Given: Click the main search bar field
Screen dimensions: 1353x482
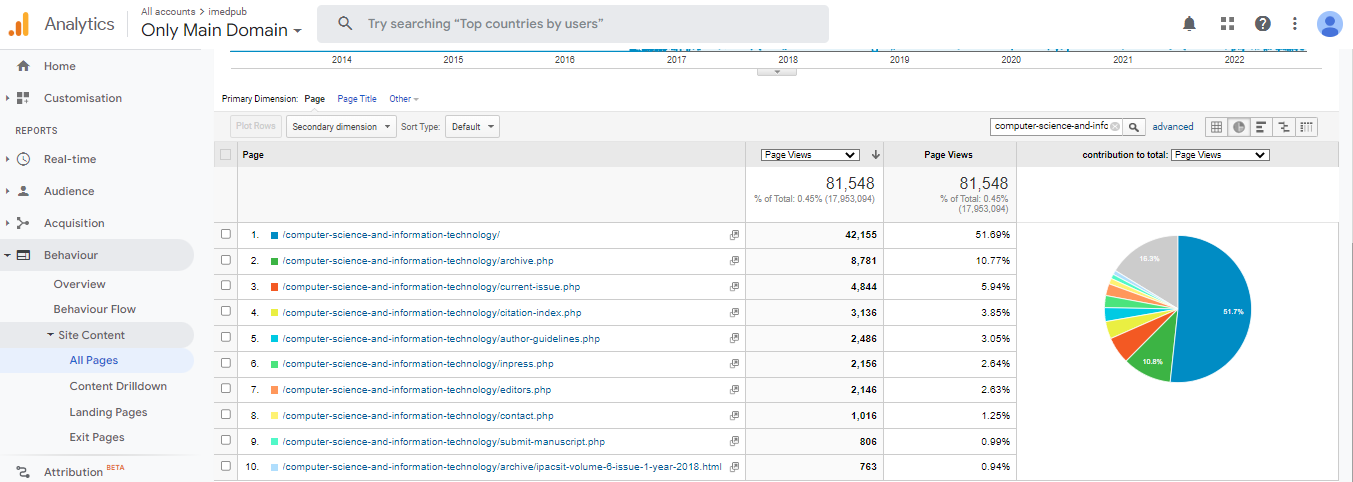Looking at the screenshot, I should click(x=572, y=23).
